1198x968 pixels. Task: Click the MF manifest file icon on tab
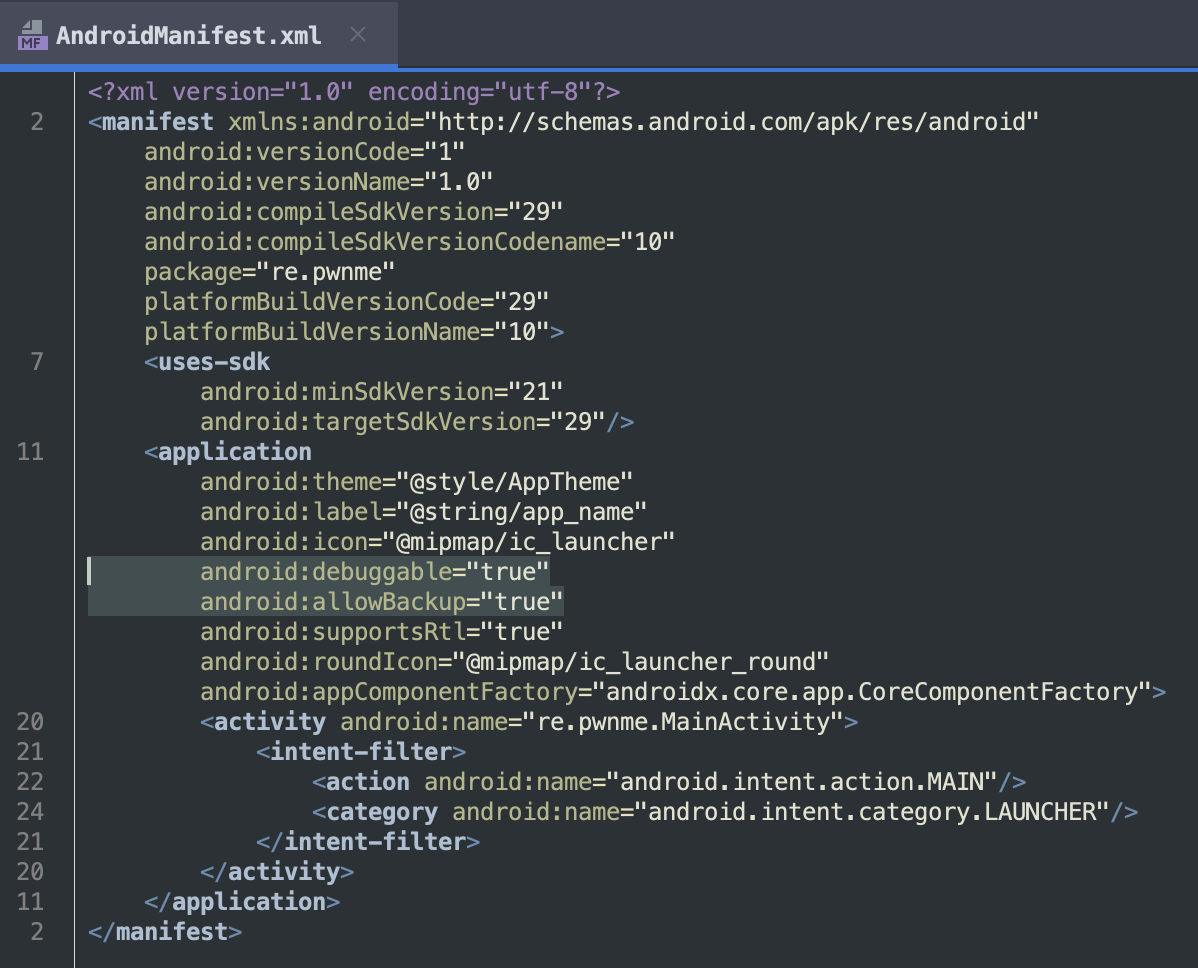32,35
